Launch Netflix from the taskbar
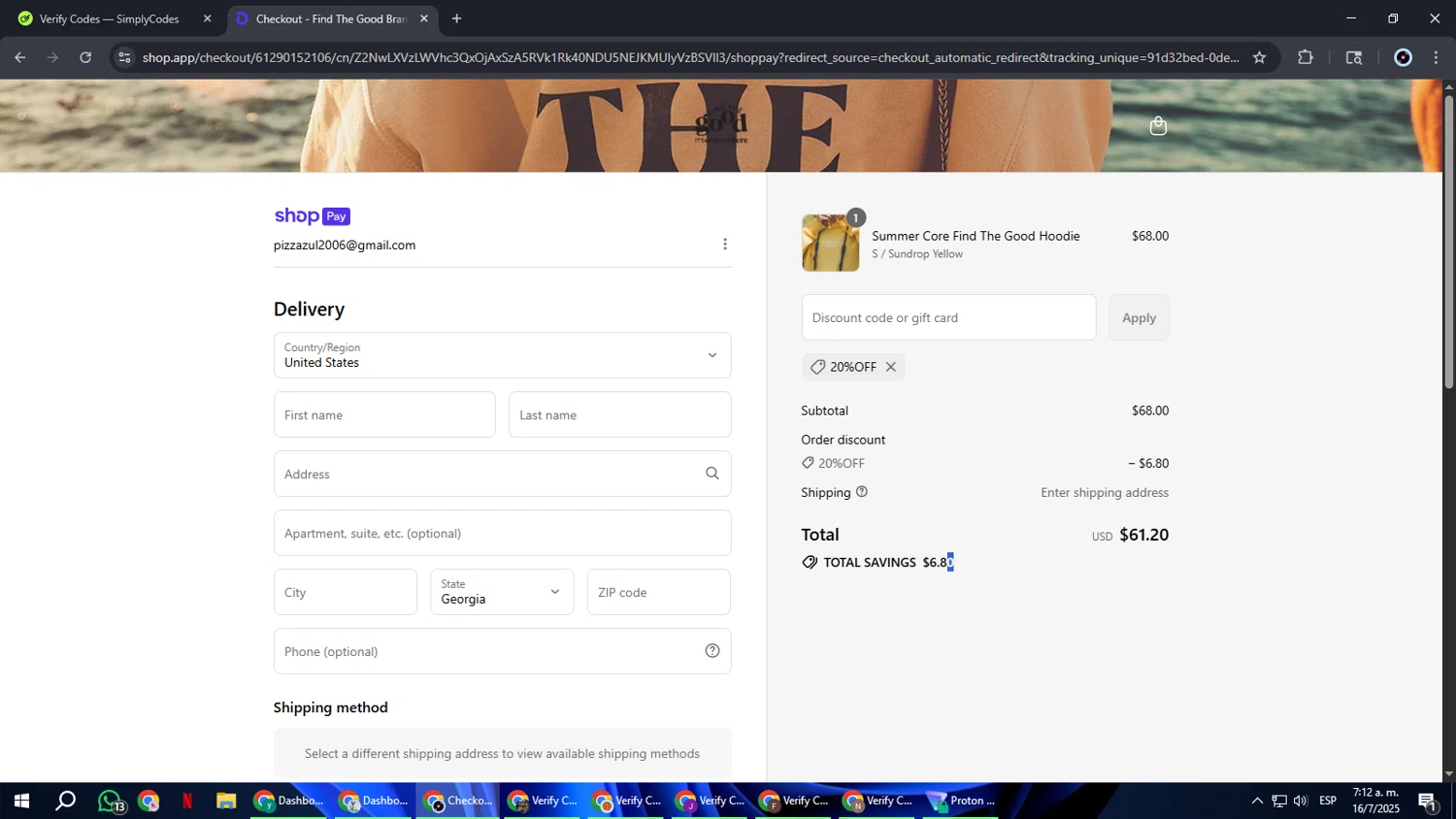Image resolution: width=1456 pixels, height=819 pixels. (187, 801)
